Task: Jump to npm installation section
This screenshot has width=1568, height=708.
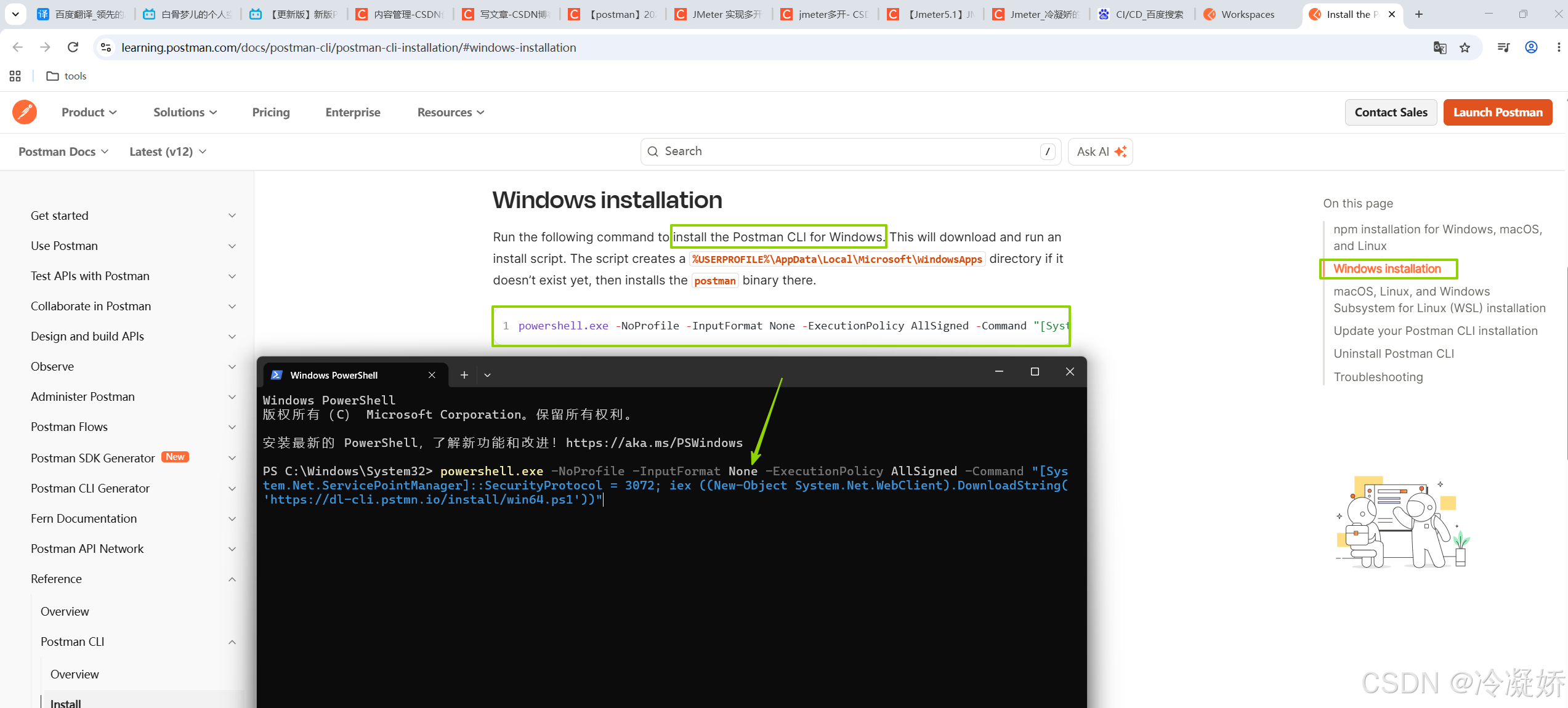Action: coord(1438,237)
